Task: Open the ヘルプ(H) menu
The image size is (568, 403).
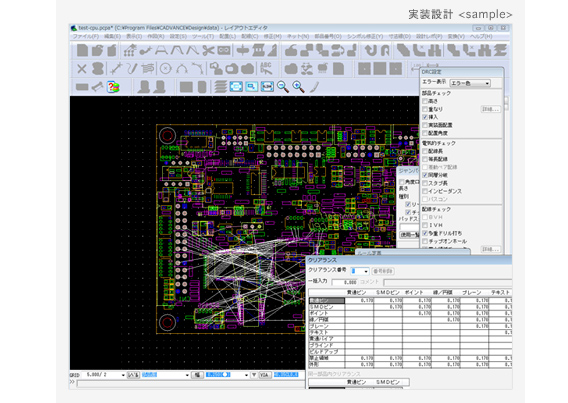Action: click(x=481, y=37)
